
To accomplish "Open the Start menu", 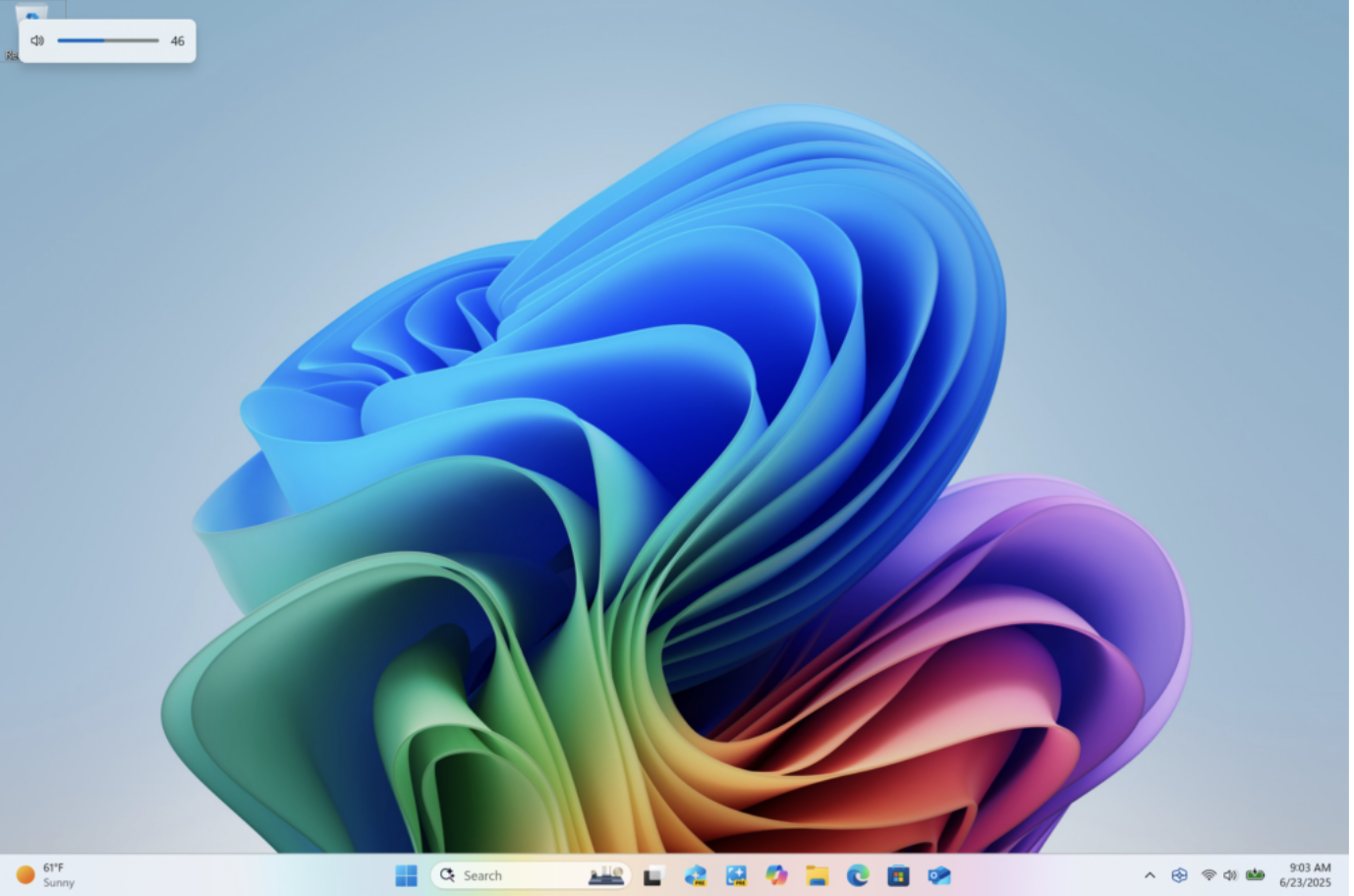I will pos(406,874).
